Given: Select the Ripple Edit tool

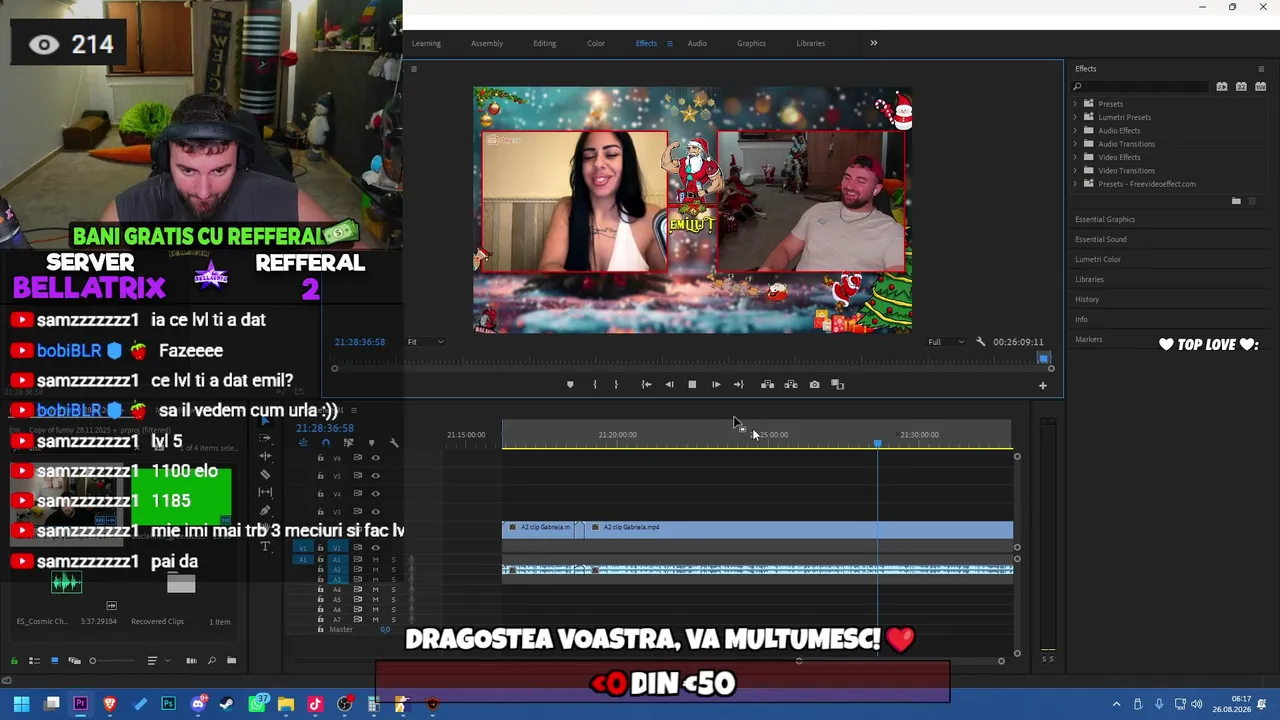Looking at the screenshot, I should 265,456.
